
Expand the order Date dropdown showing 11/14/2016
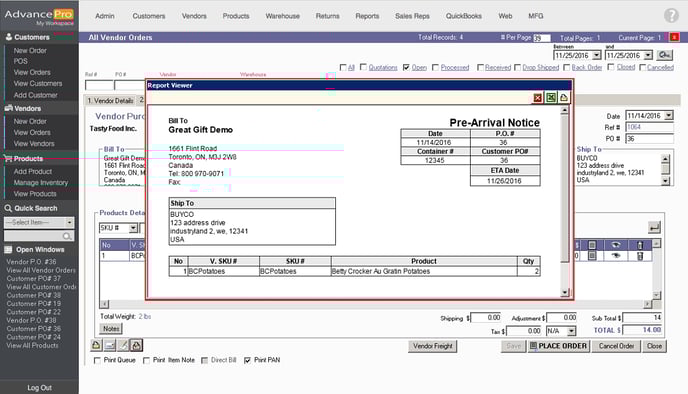point(668,116)
